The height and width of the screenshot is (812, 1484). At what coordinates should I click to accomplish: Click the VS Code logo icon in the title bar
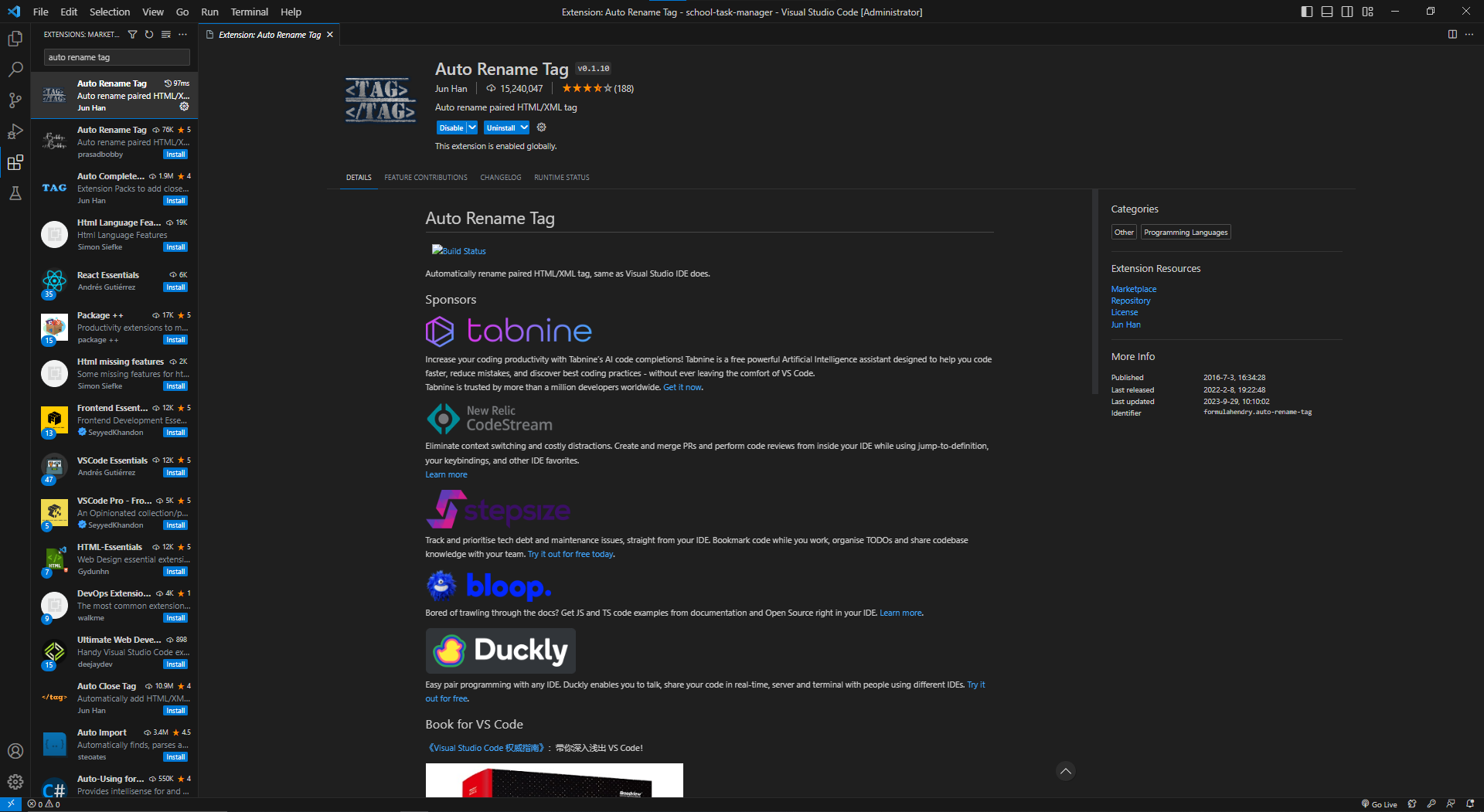pyautogui.click(x=13, y=12)
